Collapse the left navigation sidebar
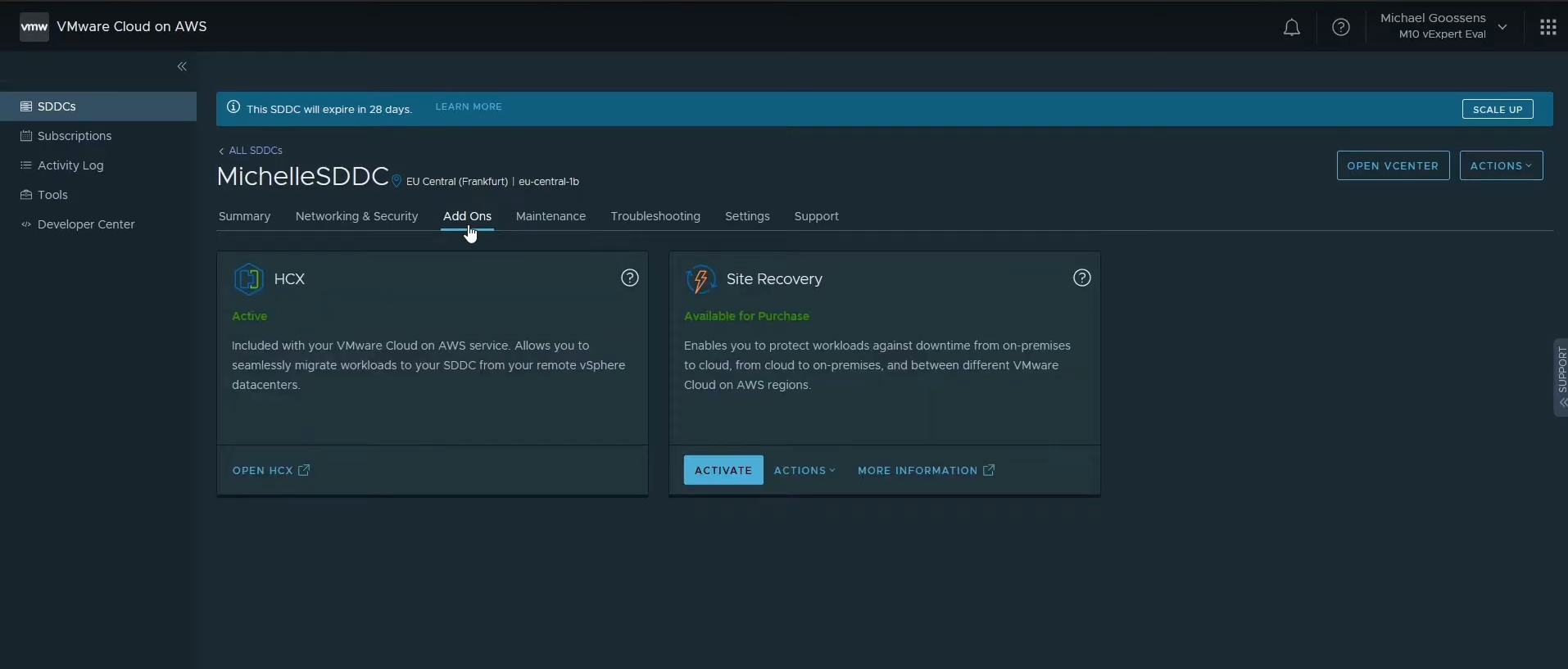 tap(182, 66)
